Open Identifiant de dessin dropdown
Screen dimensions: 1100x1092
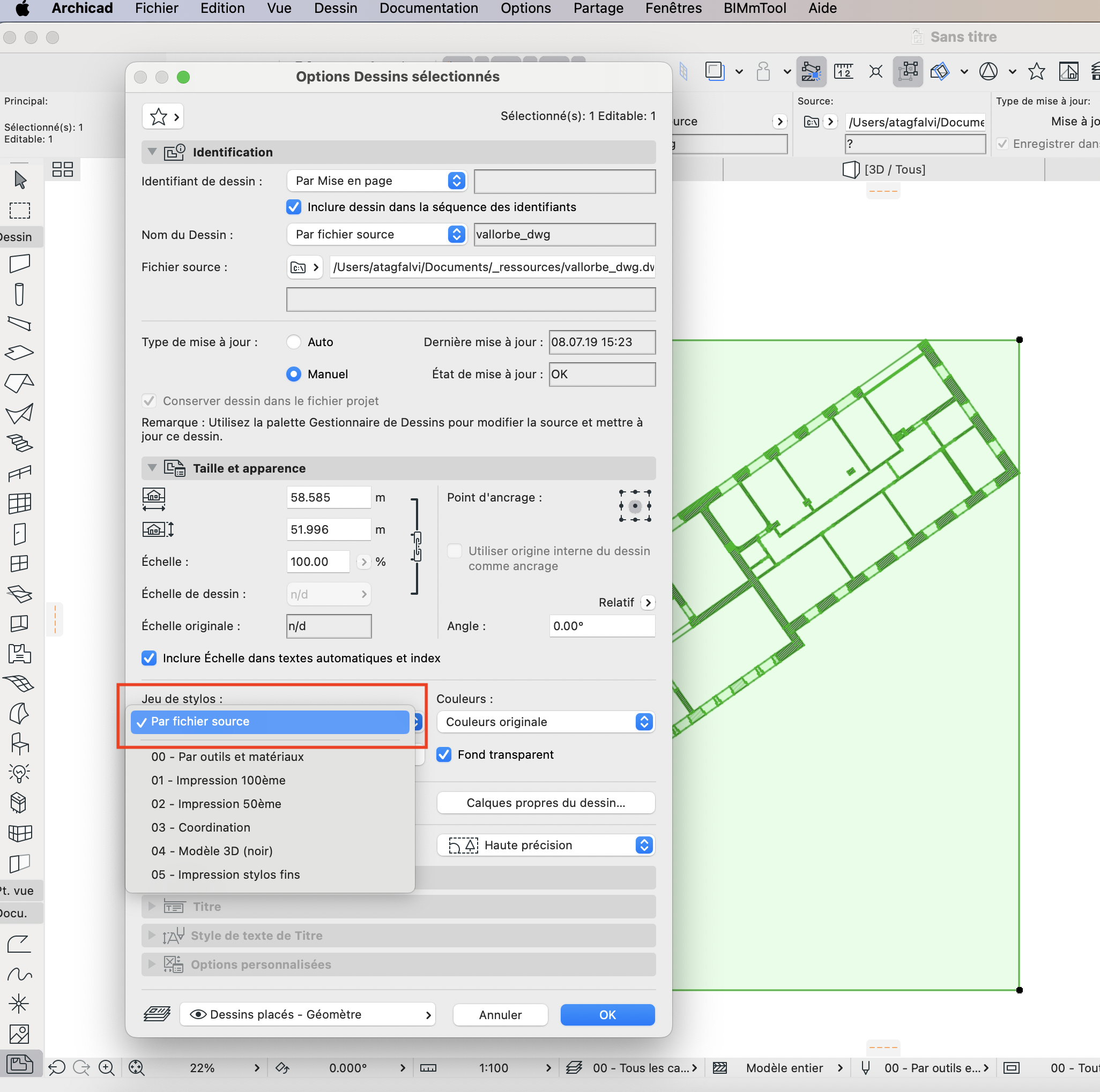click(376, 181)
